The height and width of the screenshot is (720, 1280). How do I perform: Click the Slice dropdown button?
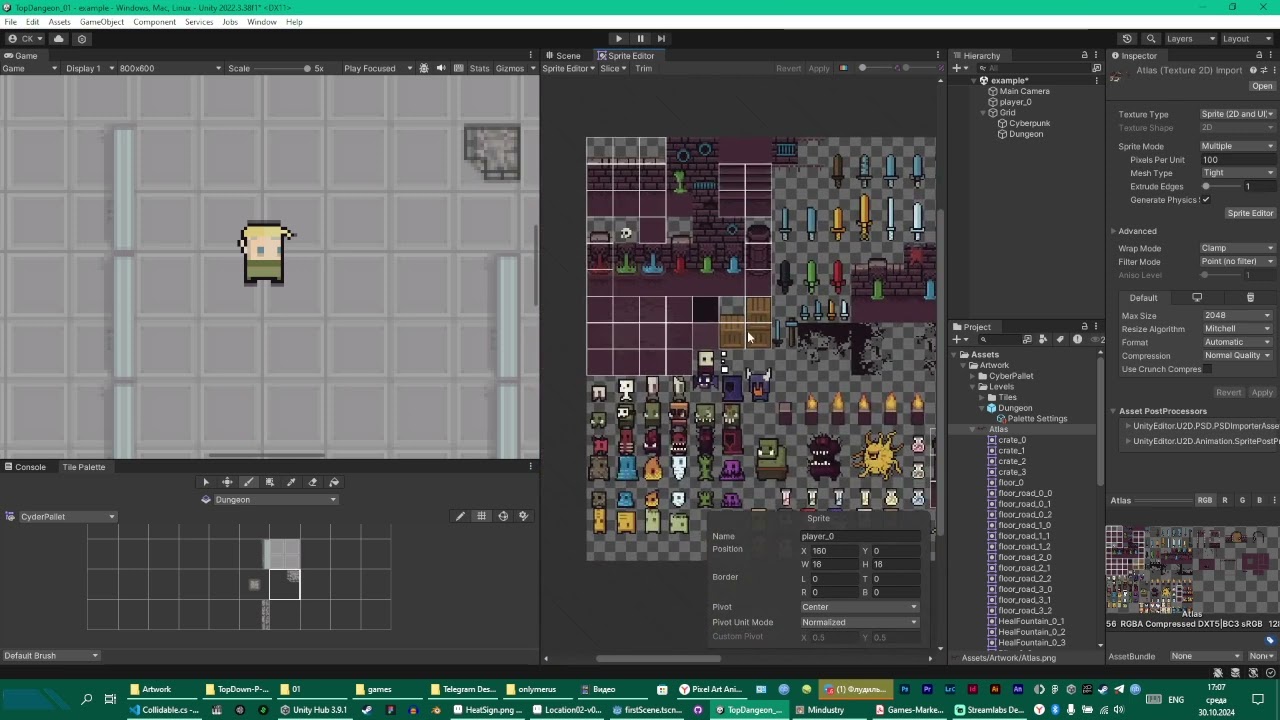click(611, 68)
